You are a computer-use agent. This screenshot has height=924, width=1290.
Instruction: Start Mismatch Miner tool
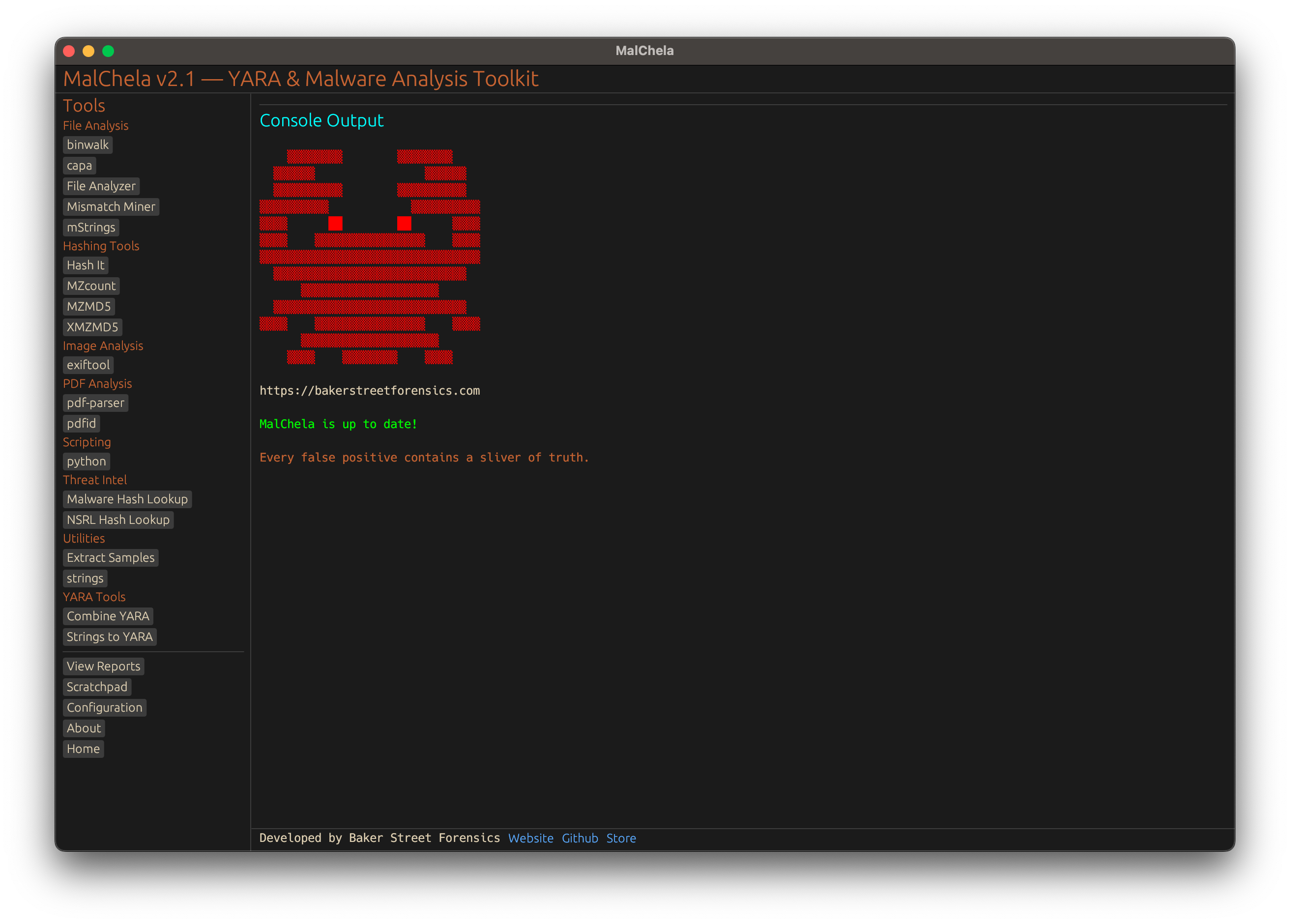(x=111, y=207)
